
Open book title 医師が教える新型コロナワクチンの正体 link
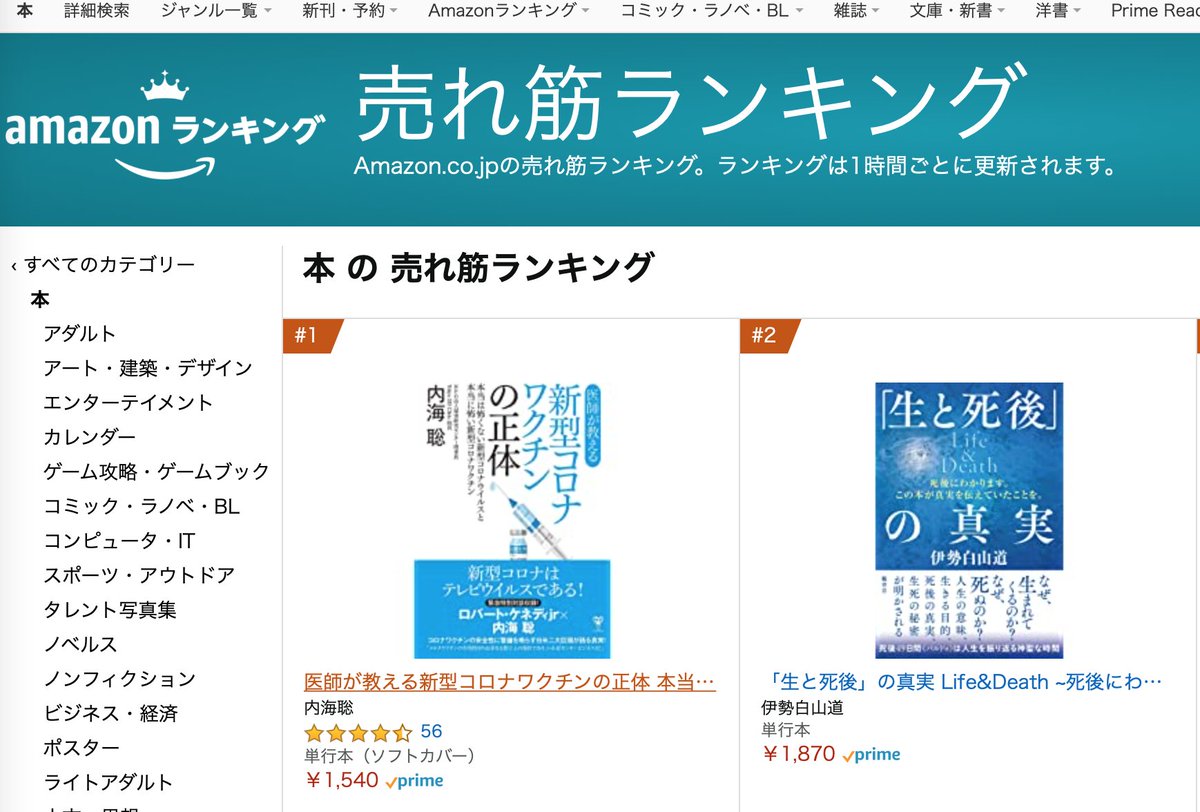click(x=509, y=682)
